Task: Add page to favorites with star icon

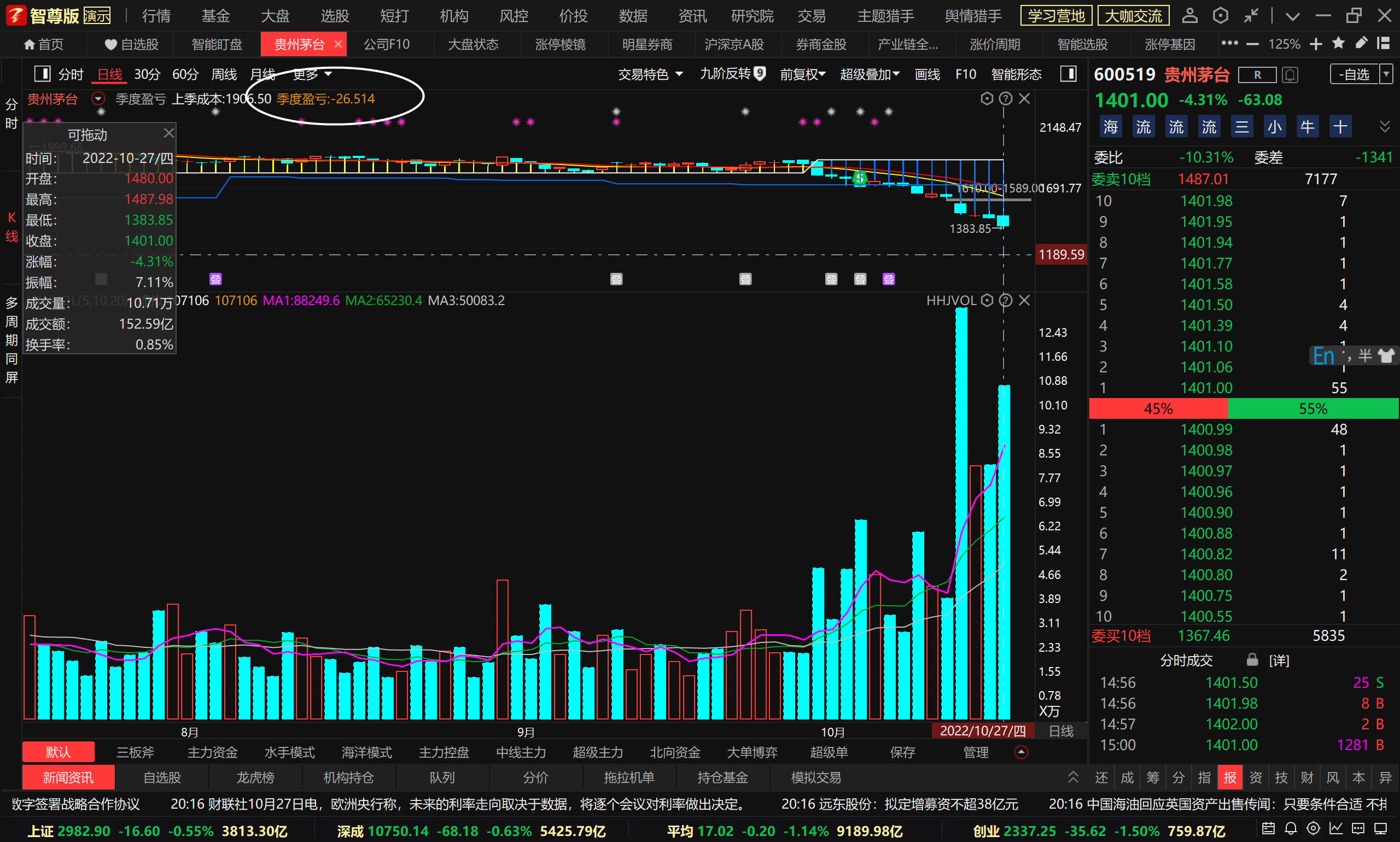Action: coord(1338,43)
